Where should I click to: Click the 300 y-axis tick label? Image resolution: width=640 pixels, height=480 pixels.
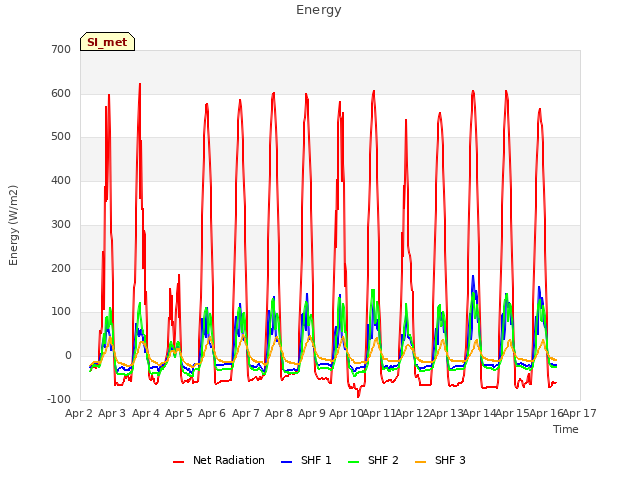[x=61, y=224]
